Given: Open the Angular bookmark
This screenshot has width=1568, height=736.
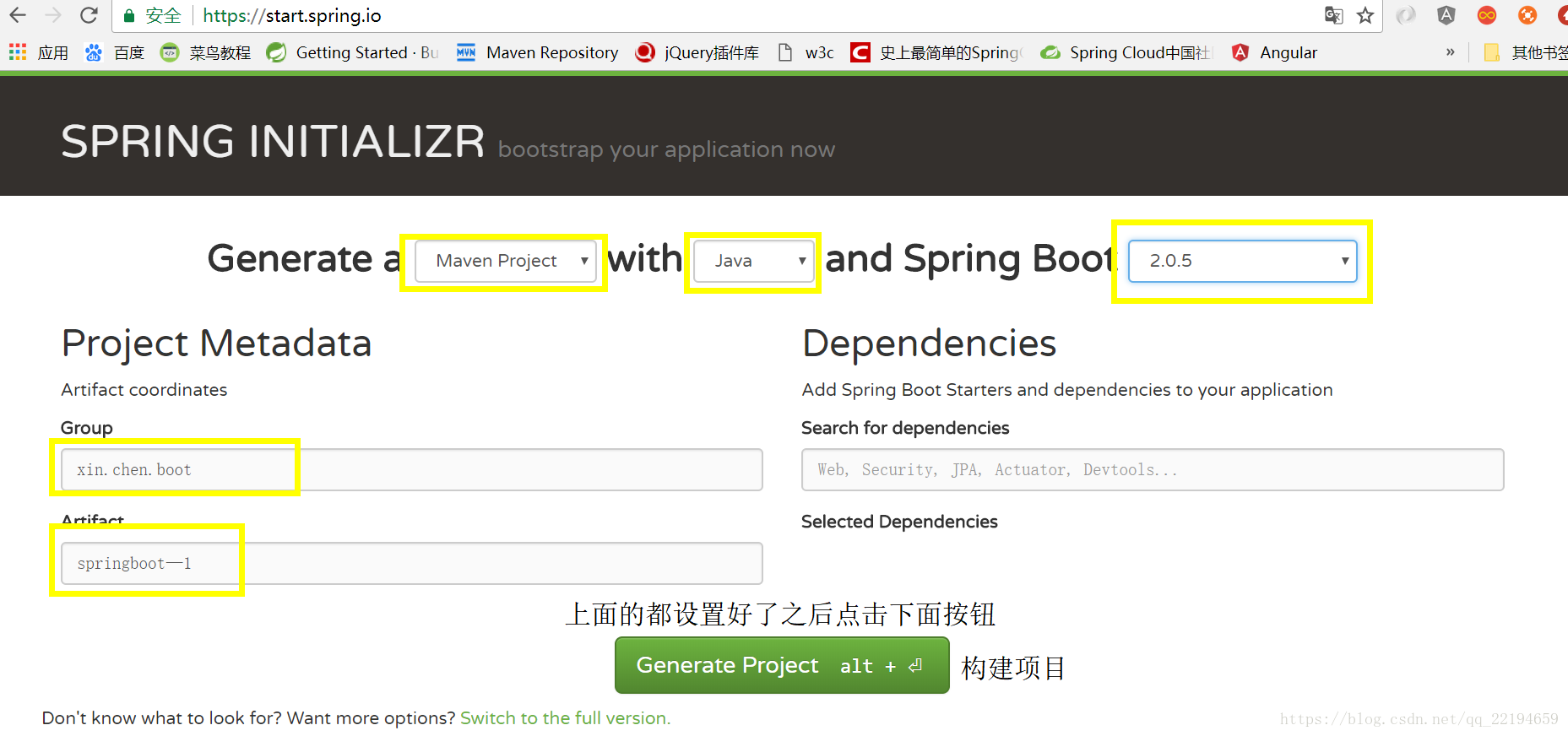Looking at the screenshot, I should (1274, 52).
